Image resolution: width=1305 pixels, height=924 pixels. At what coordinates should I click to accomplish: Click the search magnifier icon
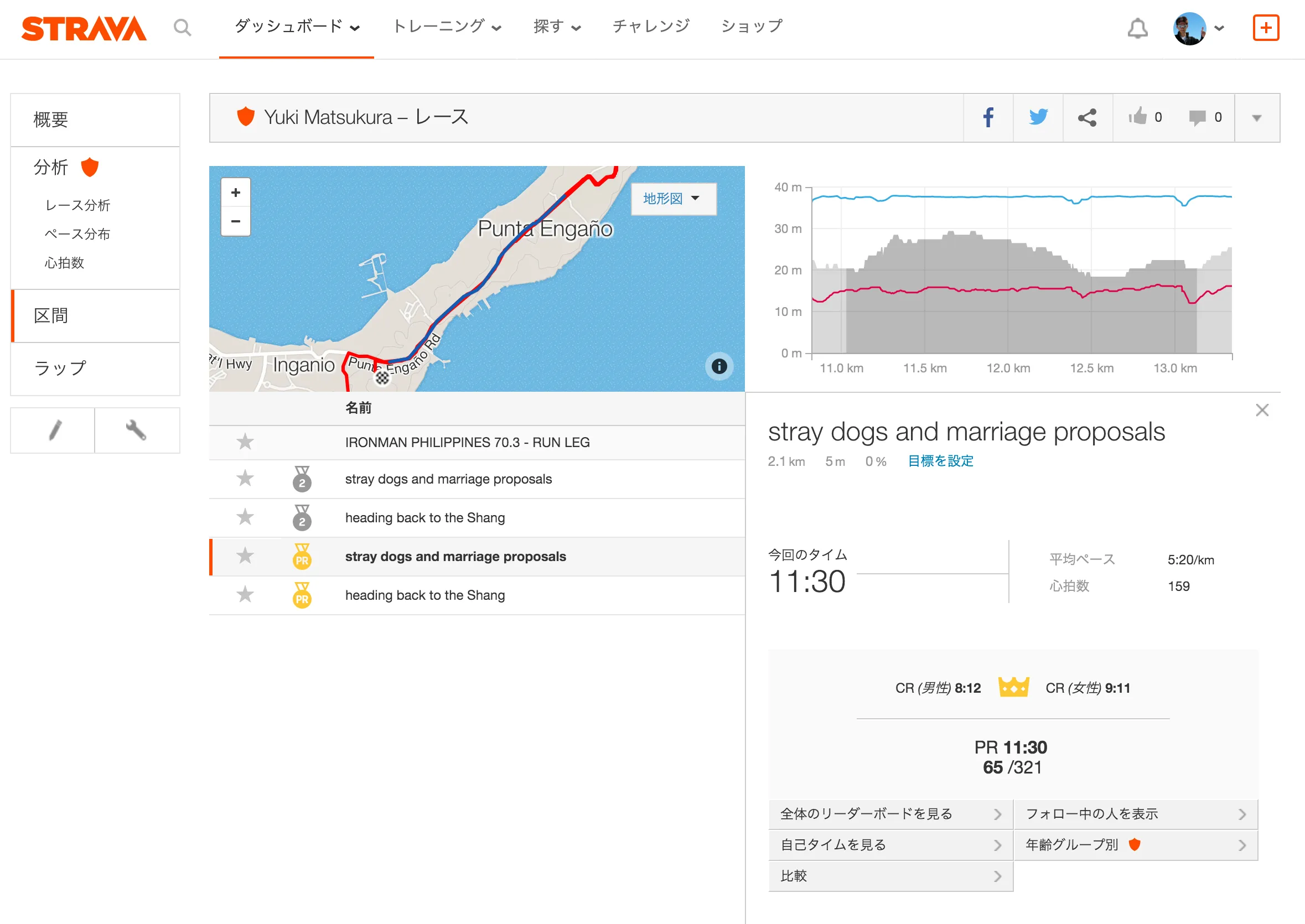tap(182, 27)
